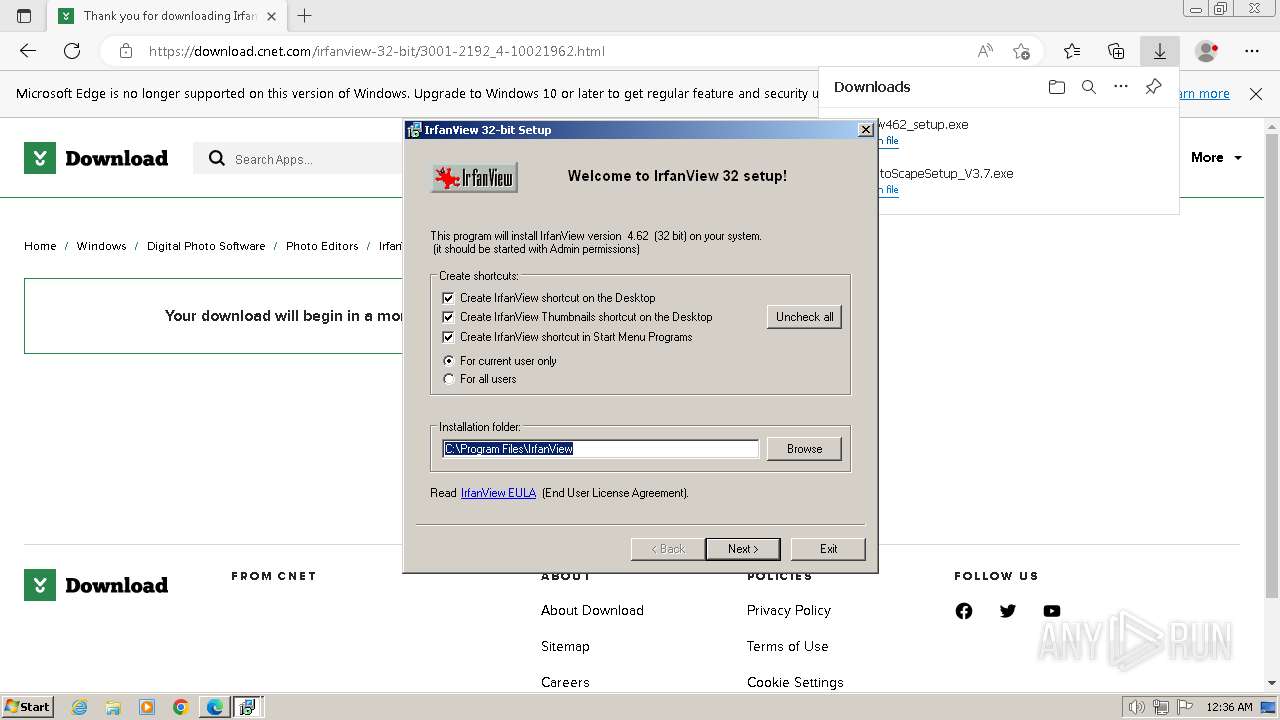The height and width of the screenshot is (720, 1280).
Task: Open the IrfanView EULA link
Action: (x=498, y=493)
